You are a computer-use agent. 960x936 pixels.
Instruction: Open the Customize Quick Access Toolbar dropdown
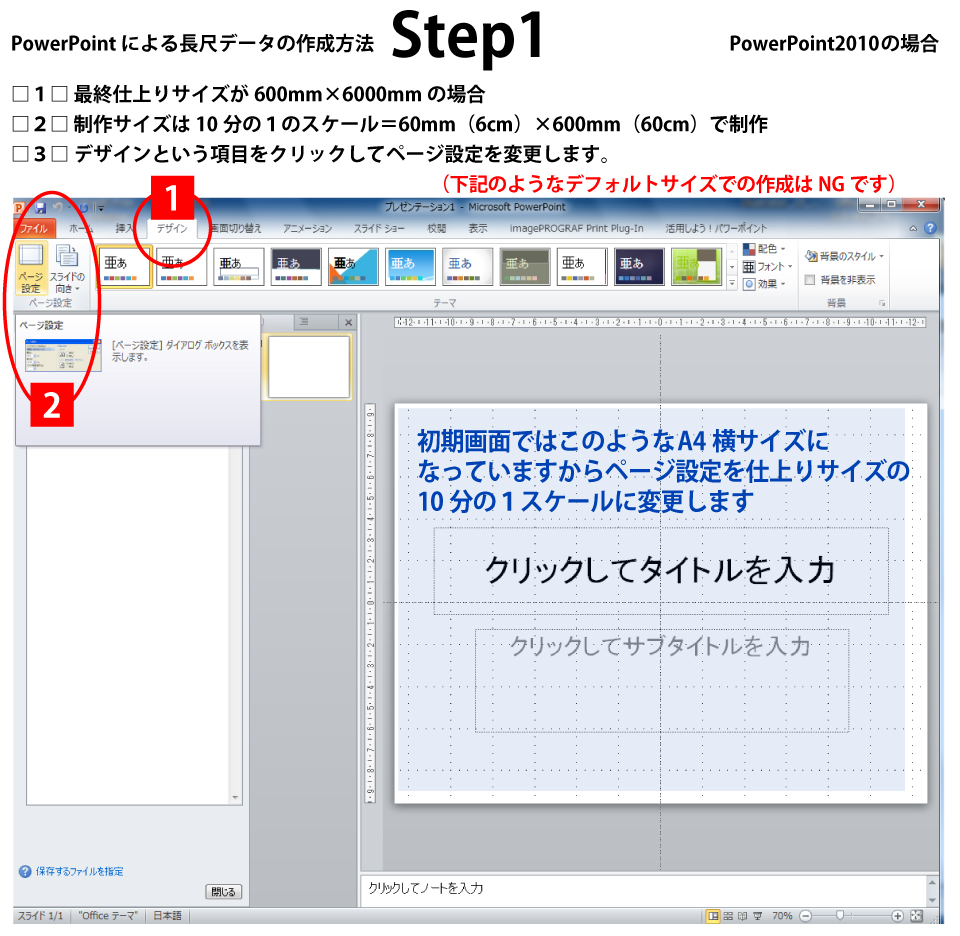click(x=100, y=208)
